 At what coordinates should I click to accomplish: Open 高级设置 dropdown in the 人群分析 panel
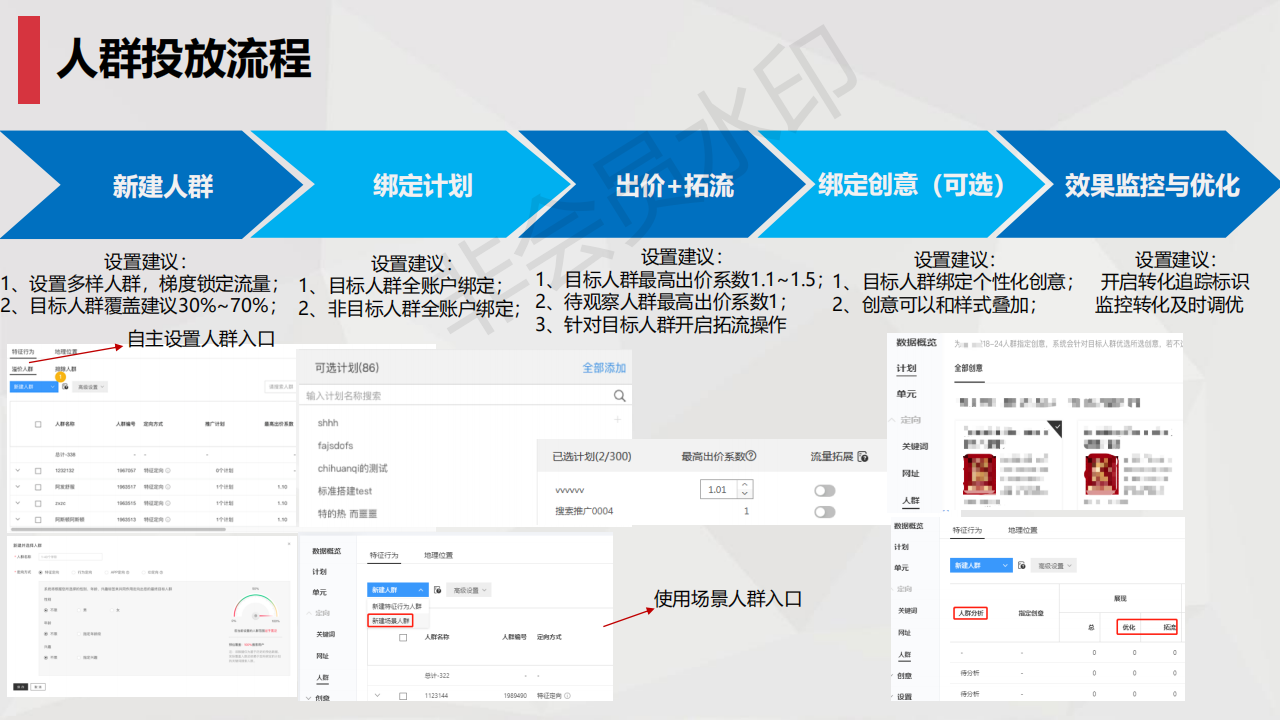(1054, 565)
